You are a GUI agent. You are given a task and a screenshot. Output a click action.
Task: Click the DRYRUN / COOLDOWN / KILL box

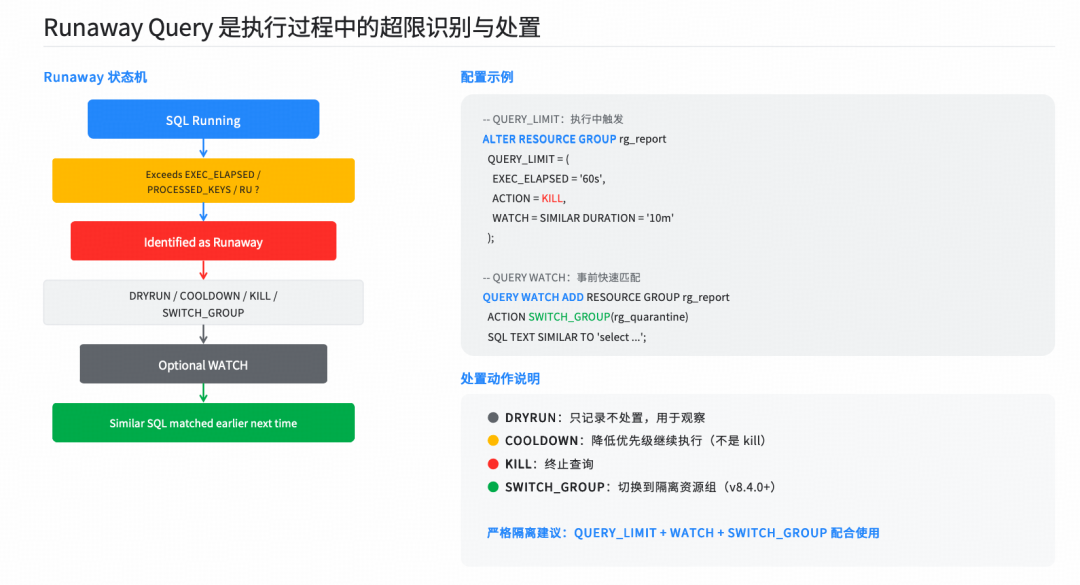(x=203, y=302)
